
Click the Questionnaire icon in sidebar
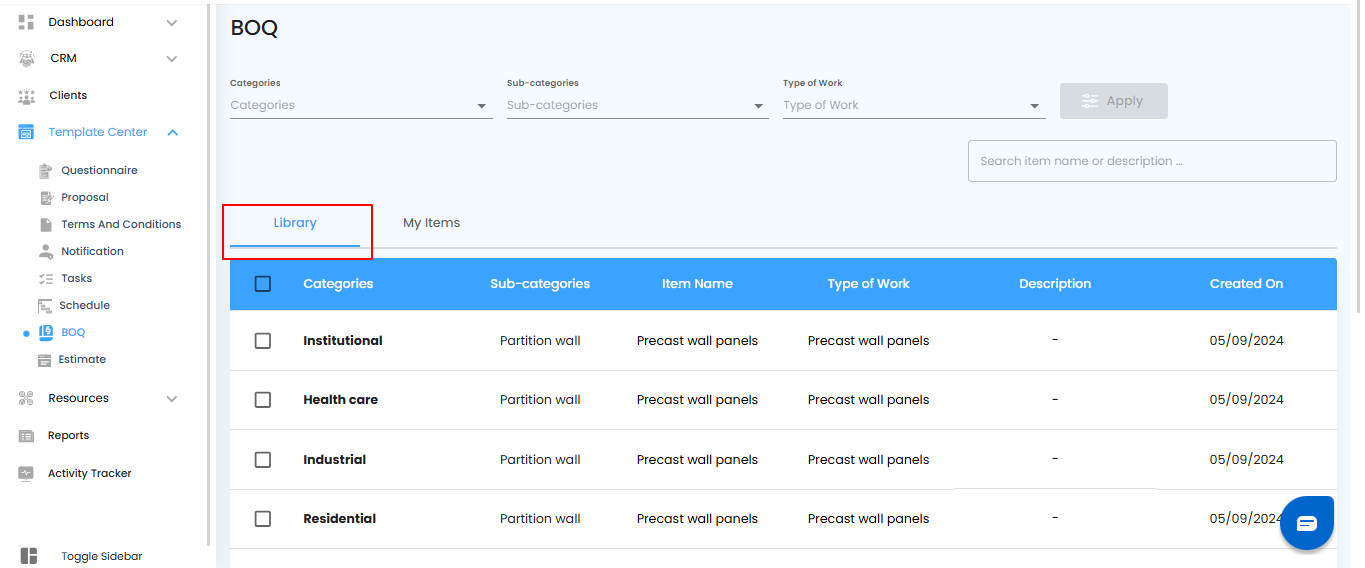click(45, 171)
